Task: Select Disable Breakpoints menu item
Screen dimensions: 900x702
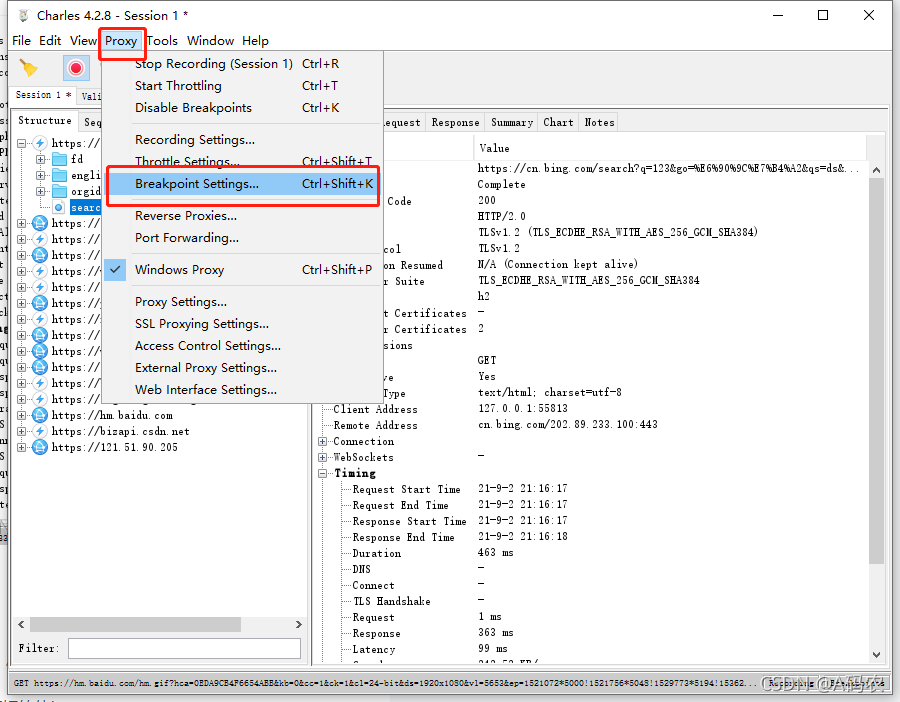Action: pos(242,108)
